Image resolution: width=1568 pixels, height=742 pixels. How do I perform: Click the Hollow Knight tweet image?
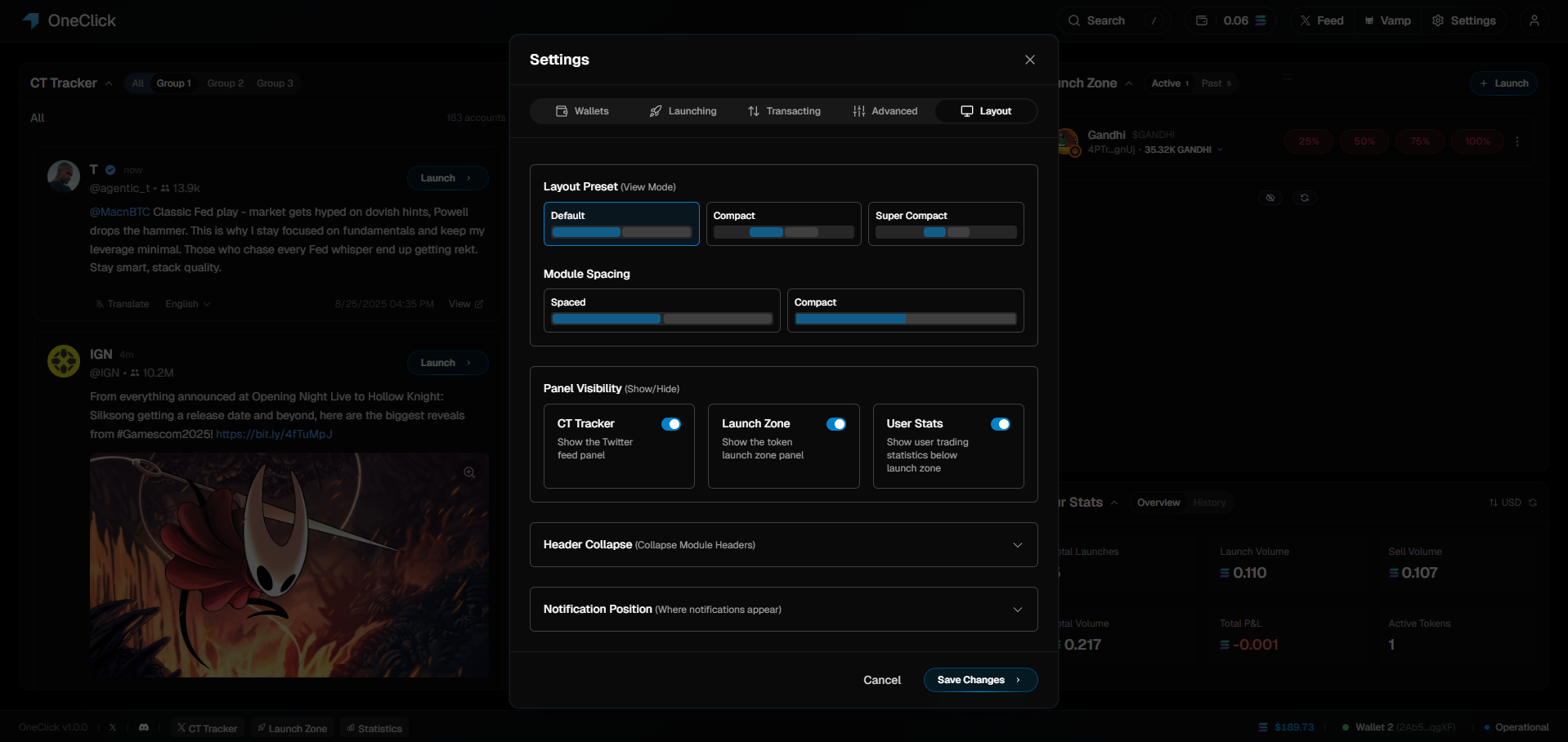tap(289, 565)
